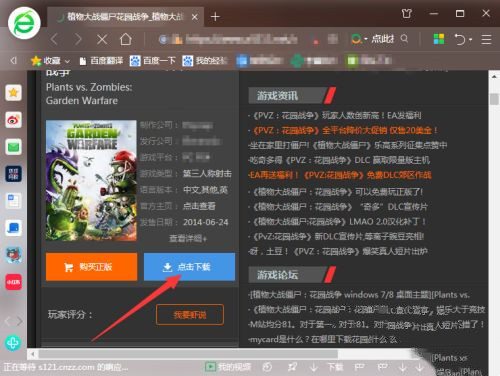The height and width of the screenshot is (376, 500).
Task: Click the horizontal page scrollbar
Action: tap(188, 354)
